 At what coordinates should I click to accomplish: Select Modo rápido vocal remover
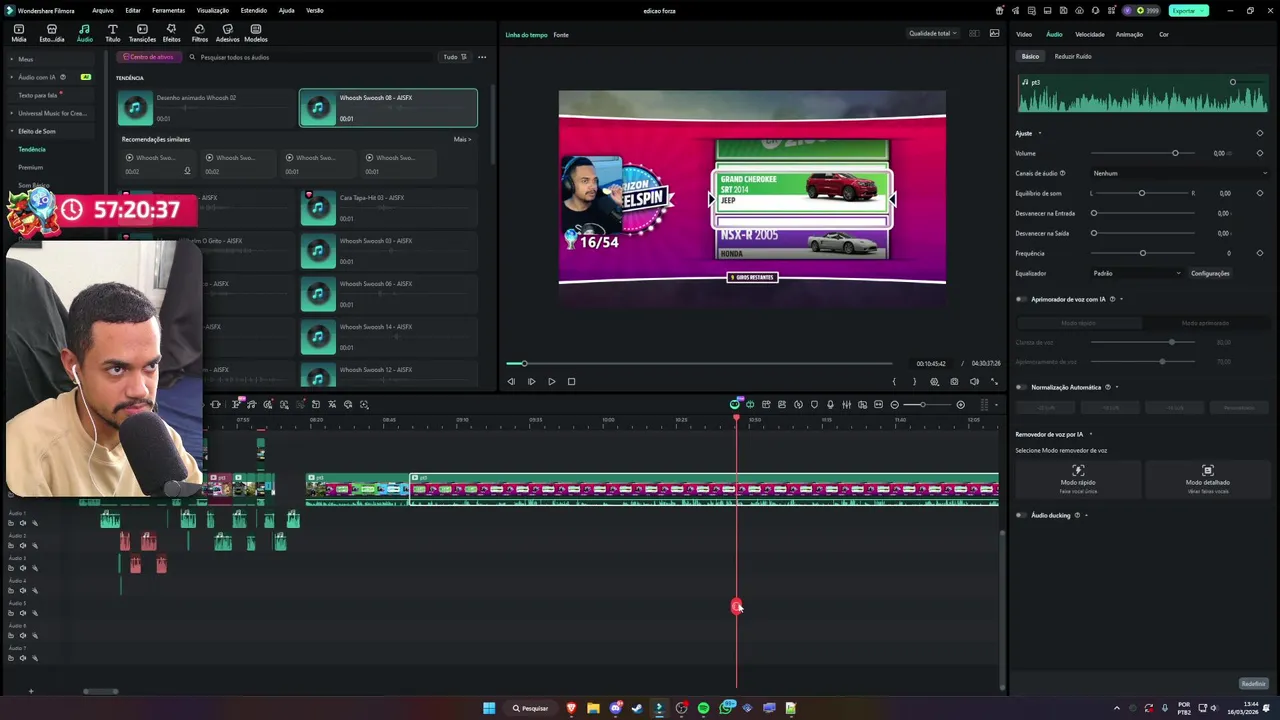[1077, 478]
